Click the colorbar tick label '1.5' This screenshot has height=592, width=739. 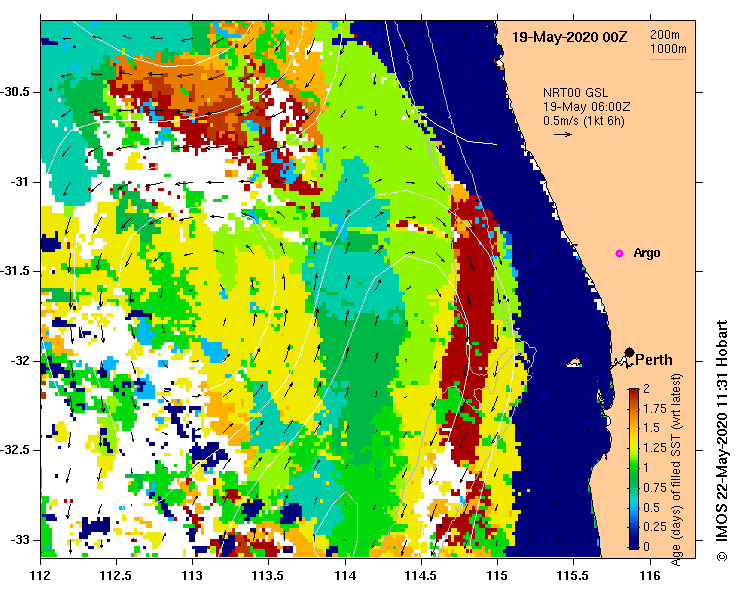[x=651, y=428]
